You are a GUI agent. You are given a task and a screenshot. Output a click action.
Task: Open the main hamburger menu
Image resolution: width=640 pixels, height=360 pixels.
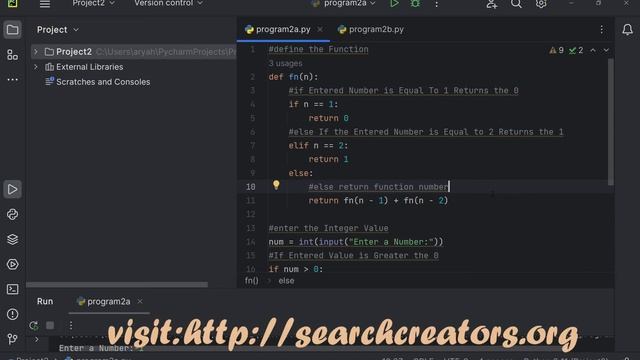(45, 4)
